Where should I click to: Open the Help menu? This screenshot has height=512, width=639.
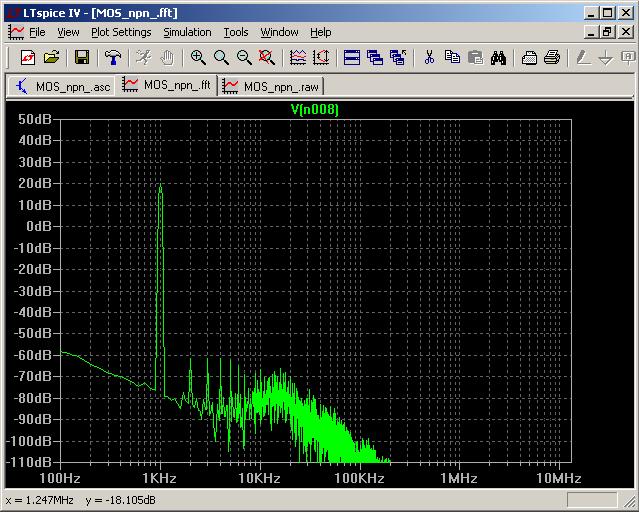[x=320, y=32]
